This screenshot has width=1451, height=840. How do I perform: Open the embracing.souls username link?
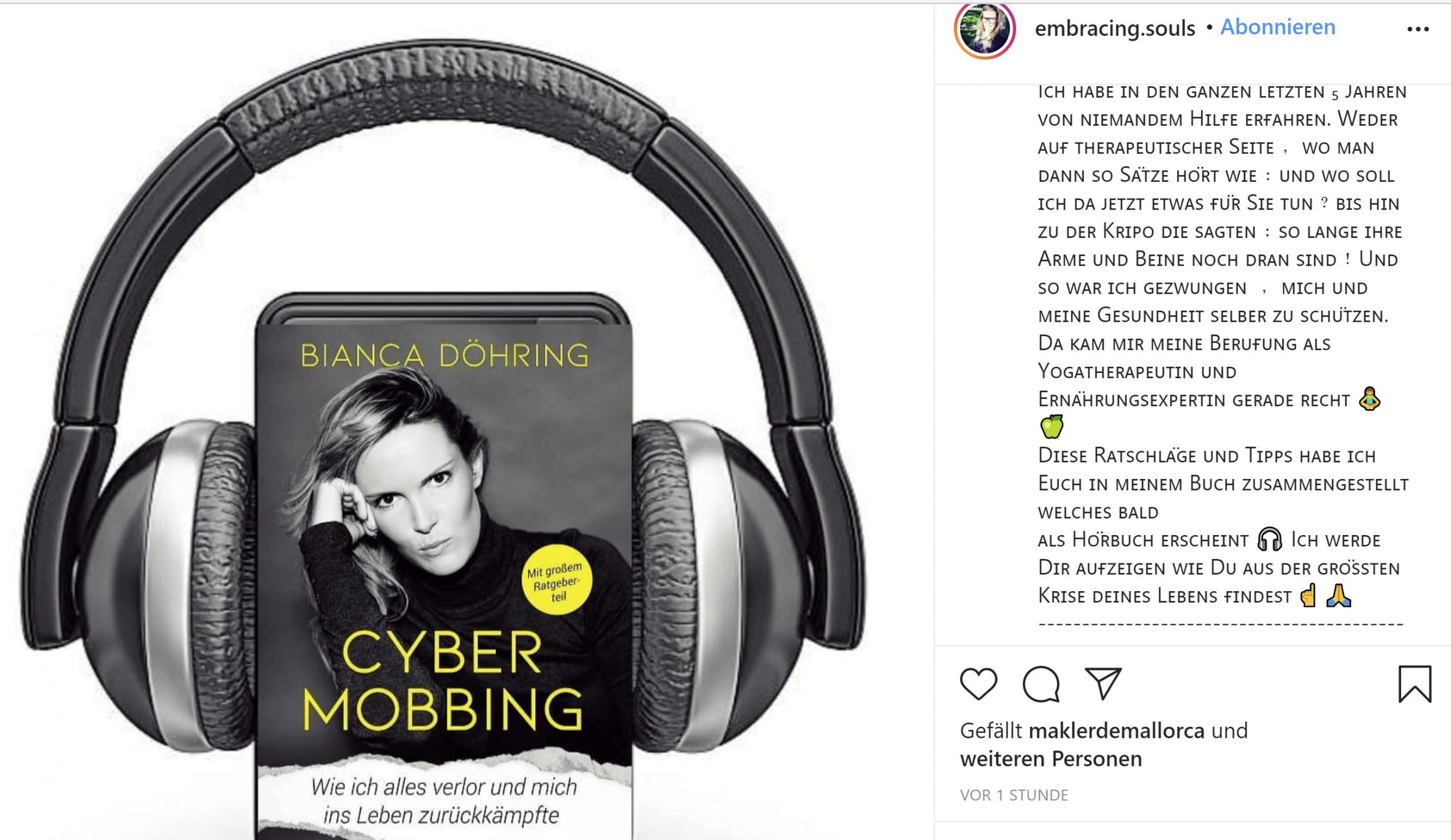click(x=1115, y=28)
